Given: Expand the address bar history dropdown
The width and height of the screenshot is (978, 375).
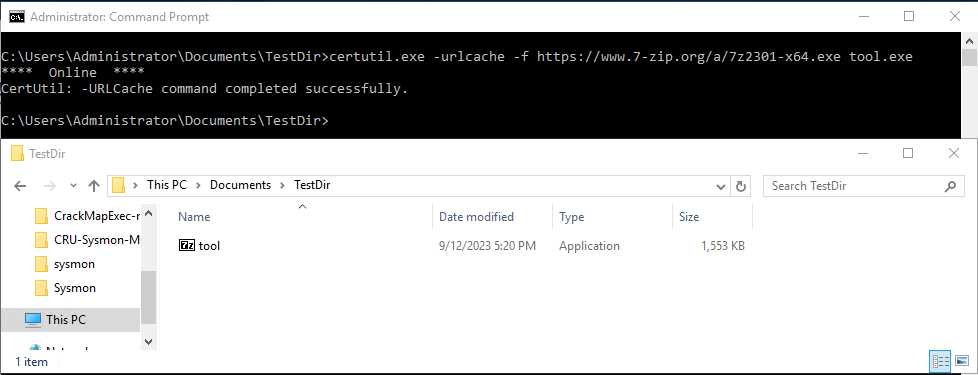Looking at the screenshot, I should [x=722, y=185].
